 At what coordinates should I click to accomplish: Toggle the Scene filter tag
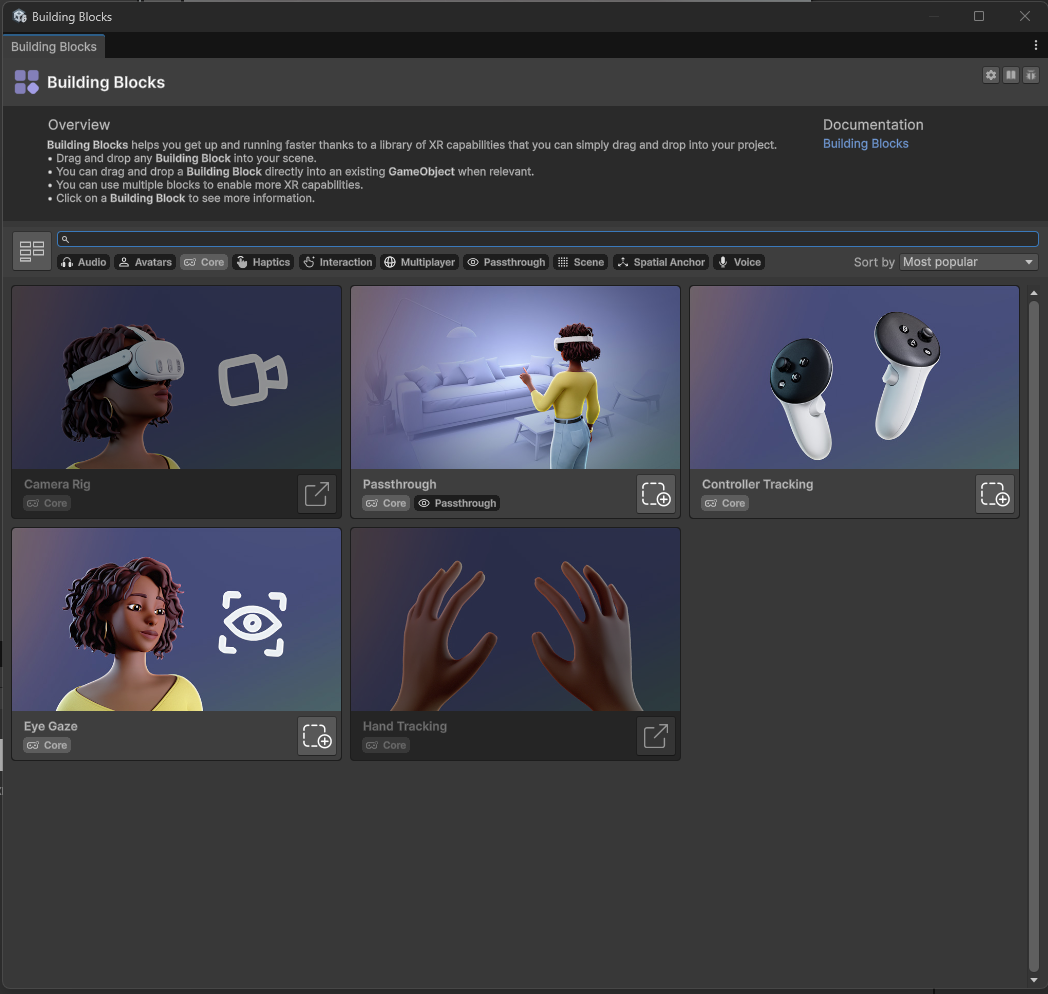click(581, 262)
